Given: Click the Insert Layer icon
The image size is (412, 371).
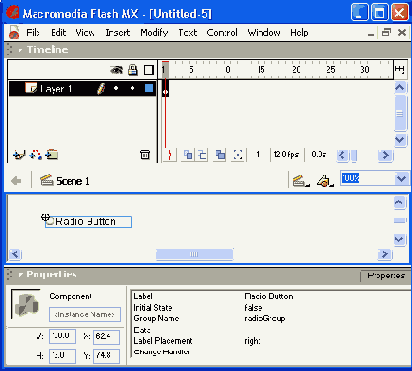Looking at the screenshot, I should point(19,155).
